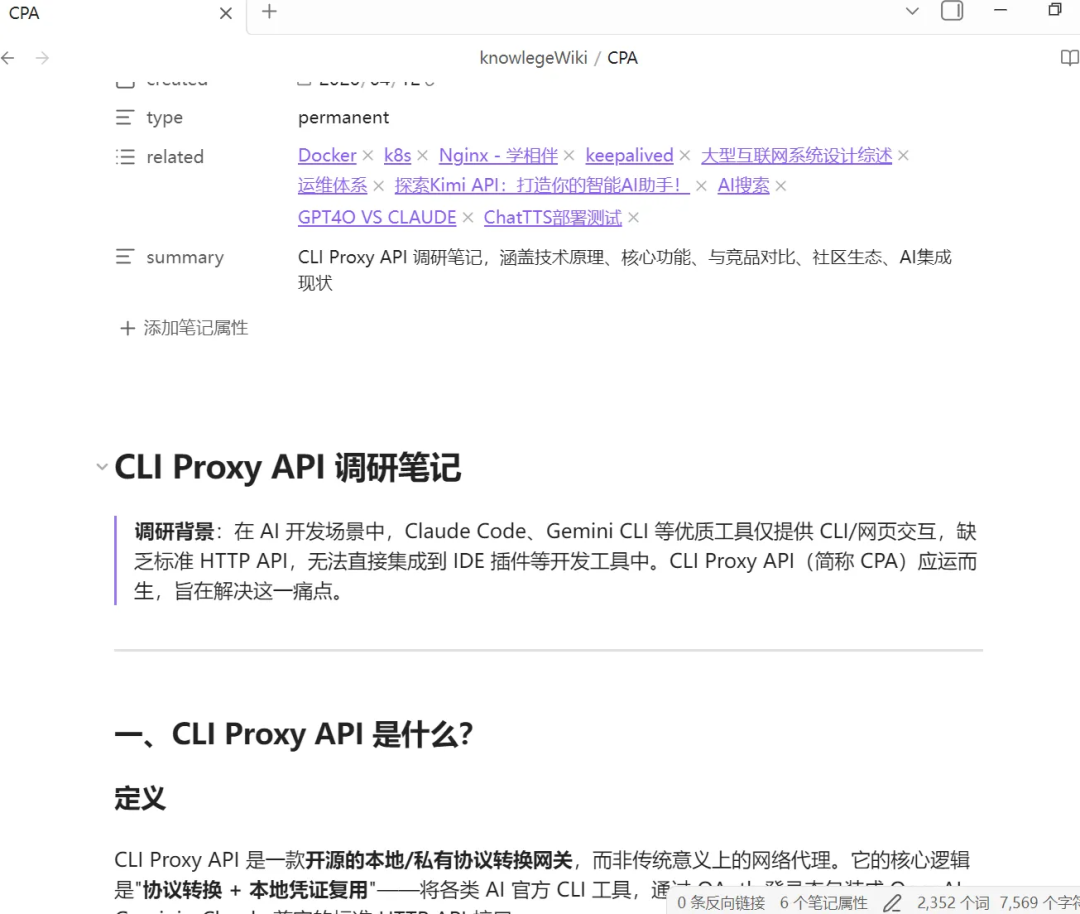
Task: Click the related property list icon
Action: point(125,156)
